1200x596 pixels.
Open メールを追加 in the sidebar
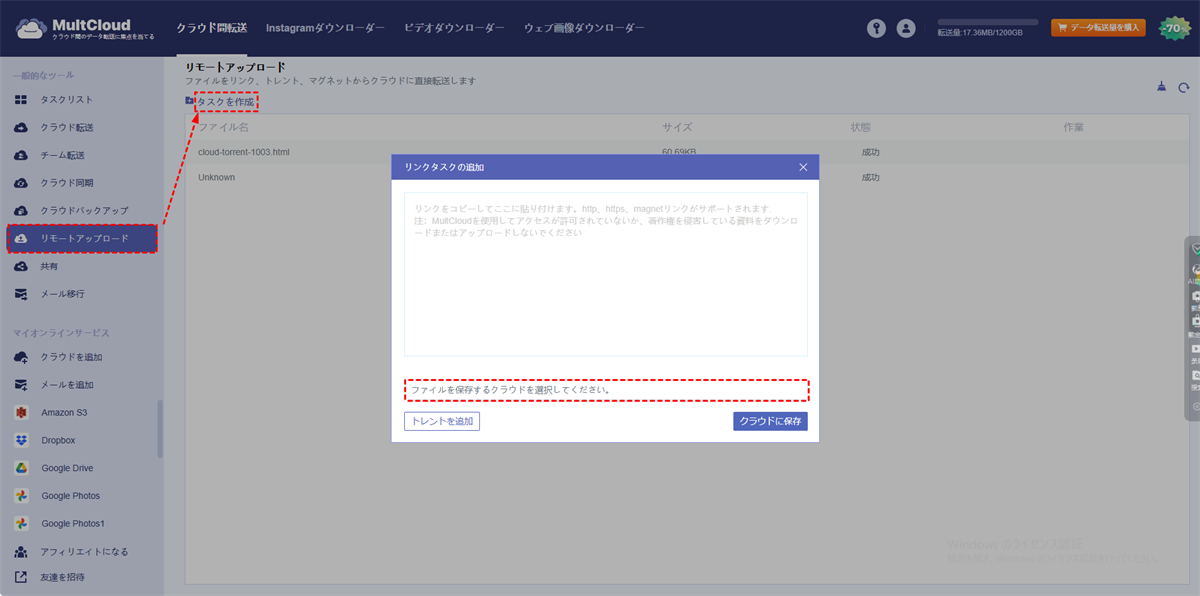click(67, 385)
